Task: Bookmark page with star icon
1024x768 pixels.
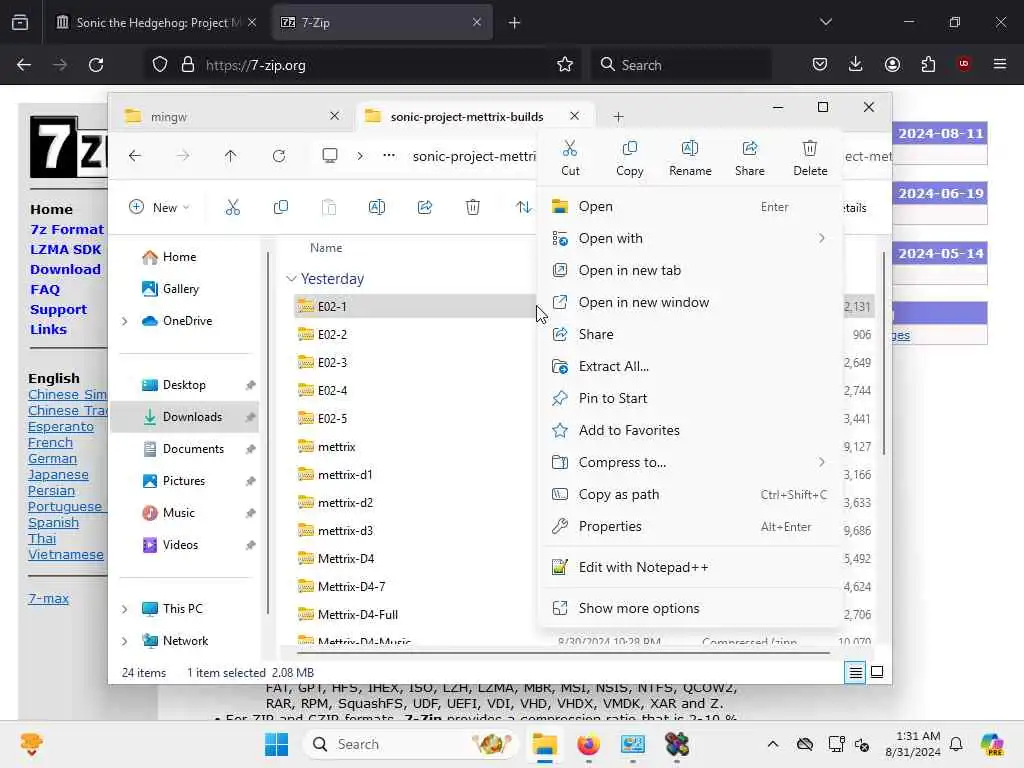Action: (565, 65)
